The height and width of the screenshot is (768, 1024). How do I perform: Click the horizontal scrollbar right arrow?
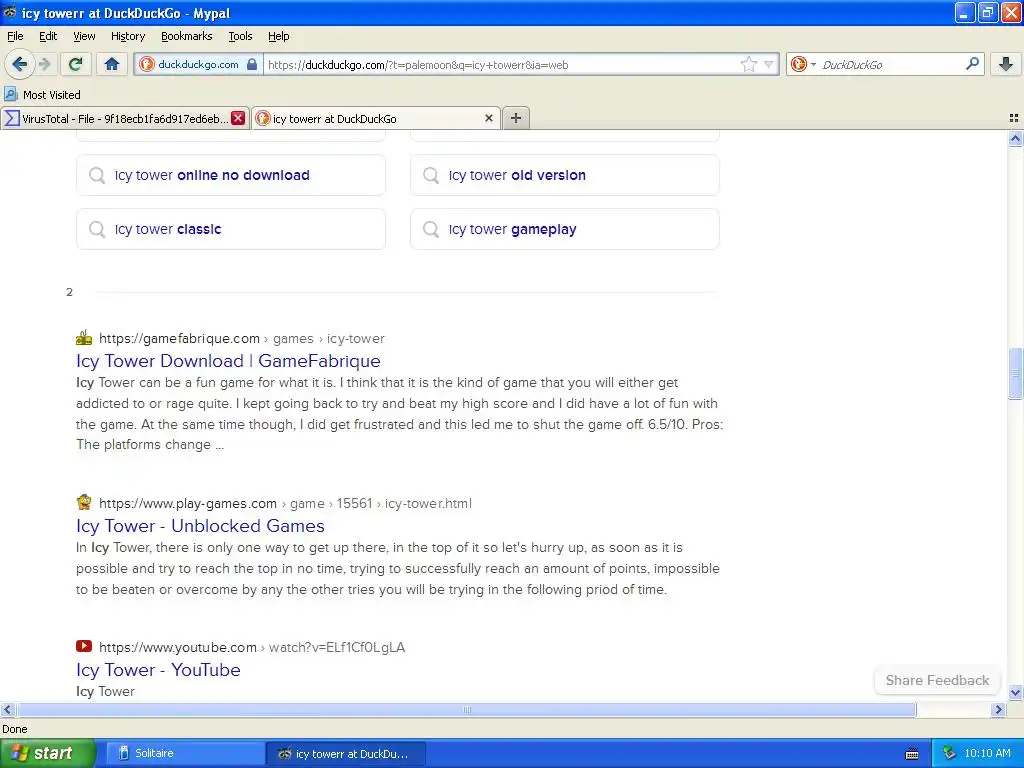click(998, 709)
